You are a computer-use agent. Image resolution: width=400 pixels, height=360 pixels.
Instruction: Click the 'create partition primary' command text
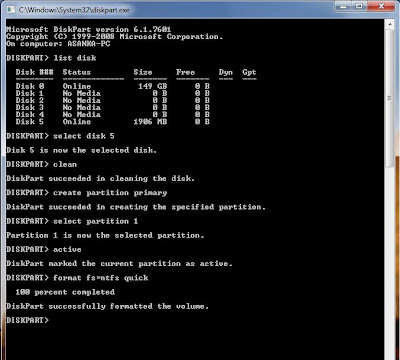pyautogui.click(x=110, y=193)
